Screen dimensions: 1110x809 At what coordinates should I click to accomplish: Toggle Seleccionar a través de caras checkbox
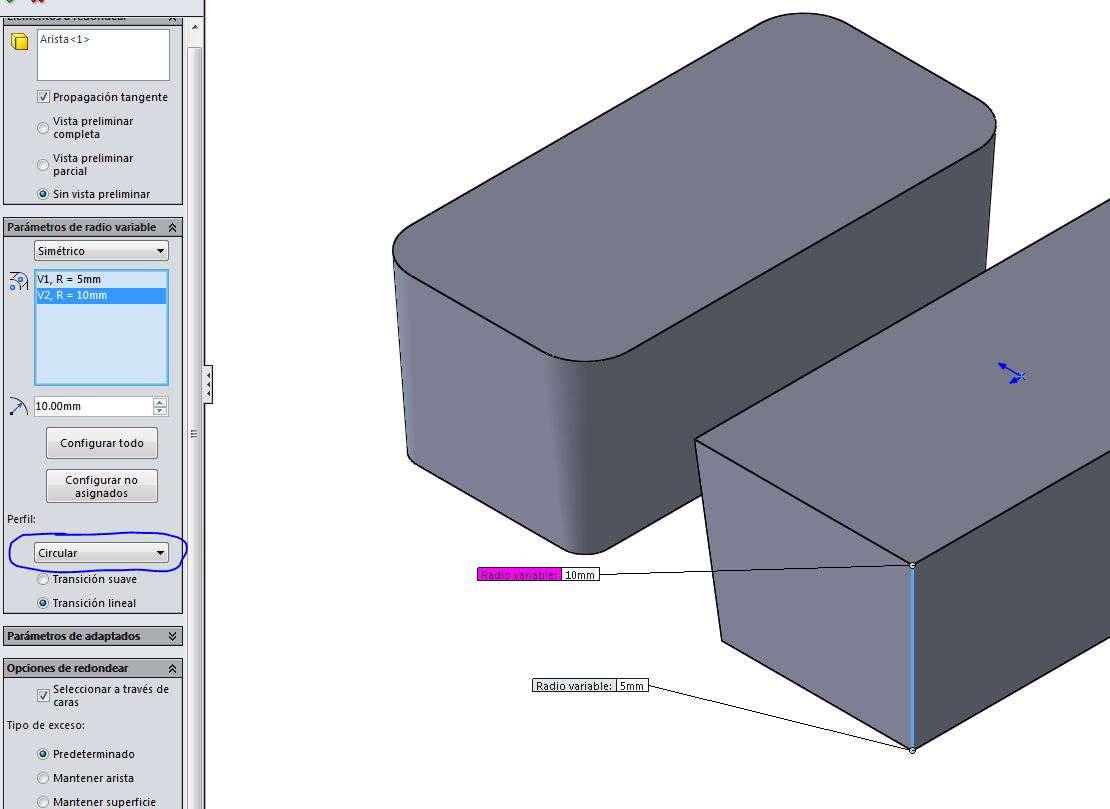click(44, 695)
